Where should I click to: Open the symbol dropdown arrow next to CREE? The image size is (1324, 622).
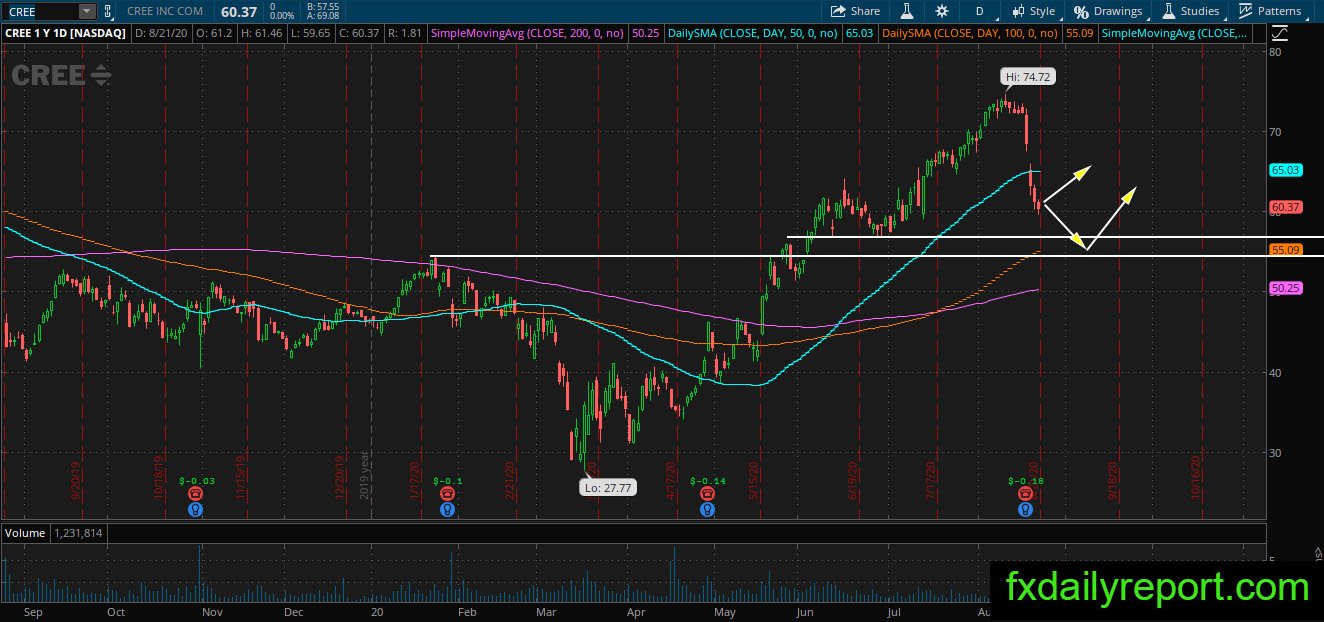point(86,11)
